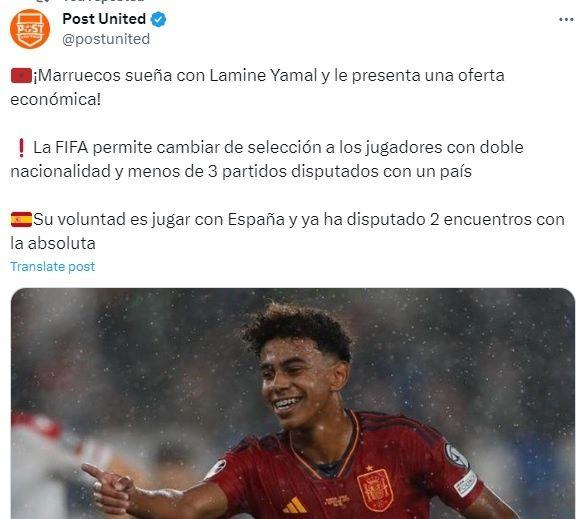
Task: Click the Translate post link
Action: pos(52,267)
